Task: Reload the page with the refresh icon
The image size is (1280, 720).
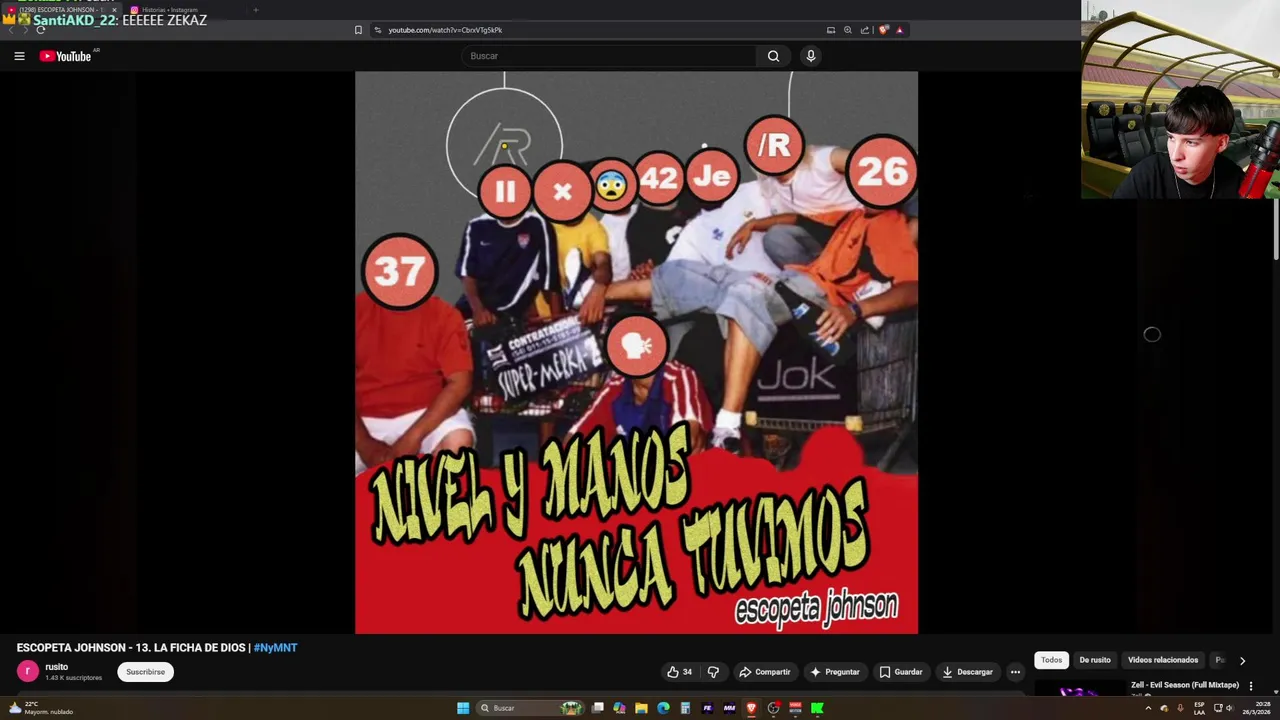Action: click(40, 30)
